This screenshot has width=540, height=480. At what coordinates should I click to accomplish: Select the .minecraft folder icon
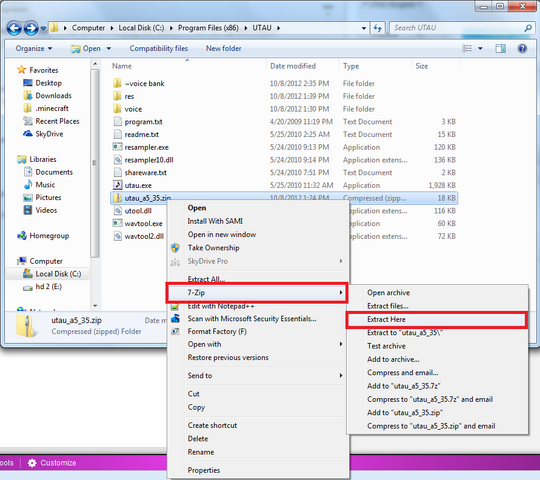click(x=28, y=108)
